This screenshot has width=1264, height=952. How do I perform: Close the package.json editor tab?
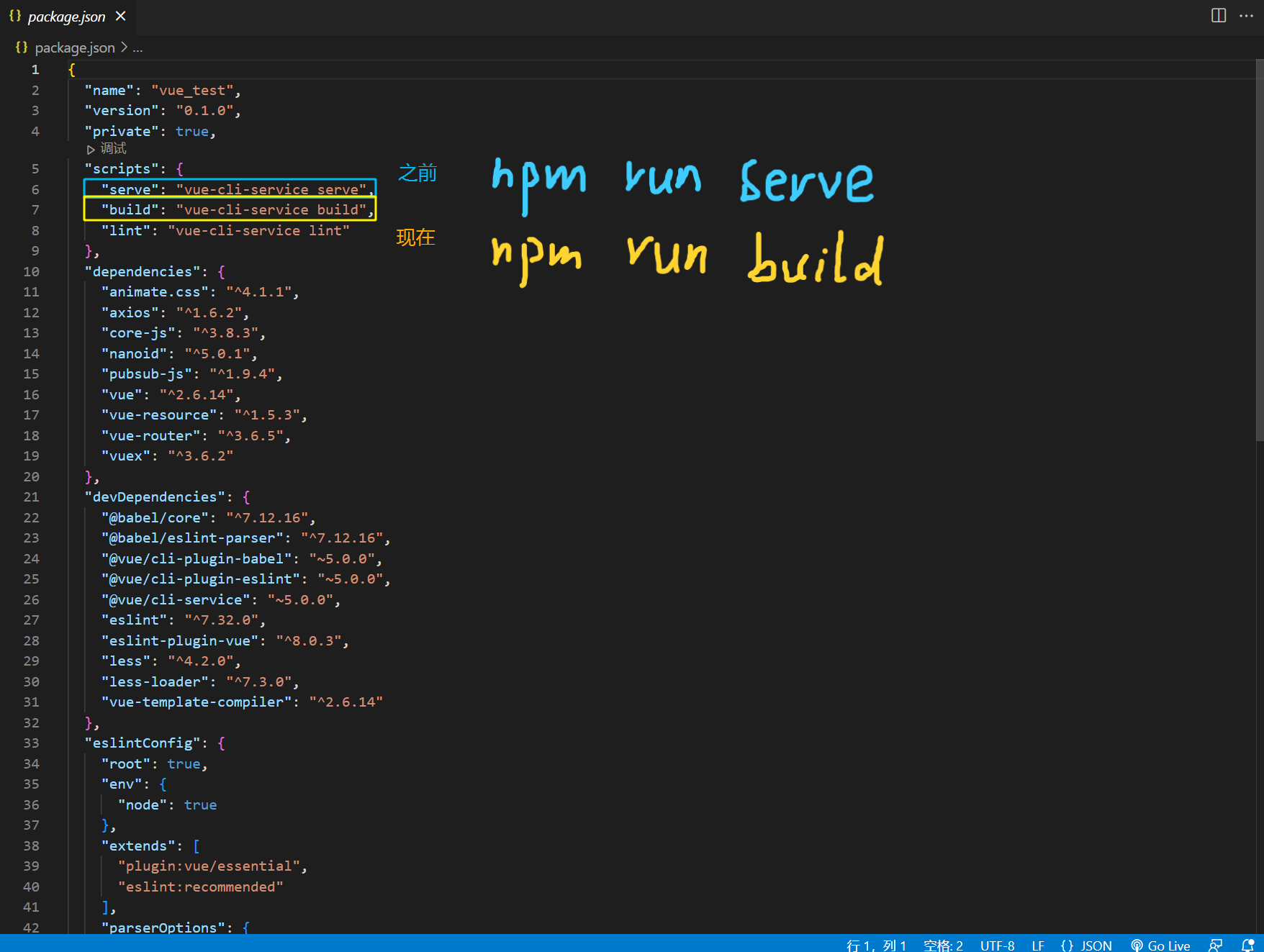[x=120, y=16]
